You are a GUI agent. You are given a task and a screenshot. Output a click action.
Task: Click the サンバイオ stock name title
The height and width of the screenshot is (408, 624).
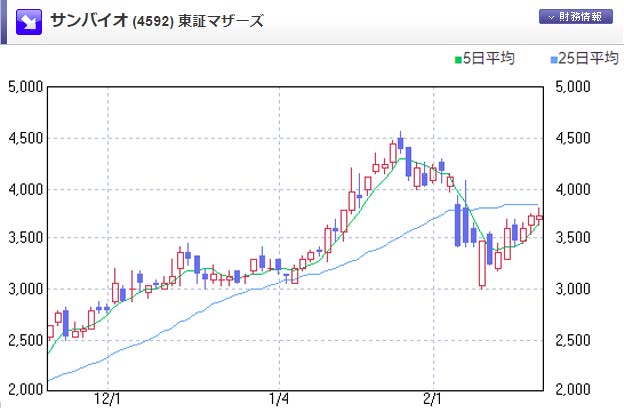click(x=89, y=20)
